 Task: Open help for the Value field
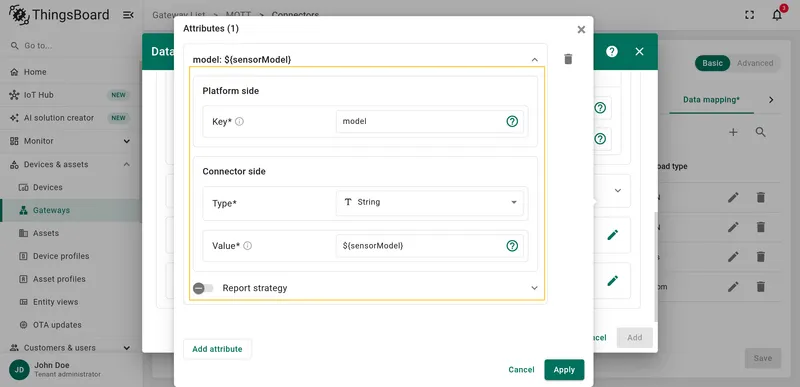(x=512, y=246)
